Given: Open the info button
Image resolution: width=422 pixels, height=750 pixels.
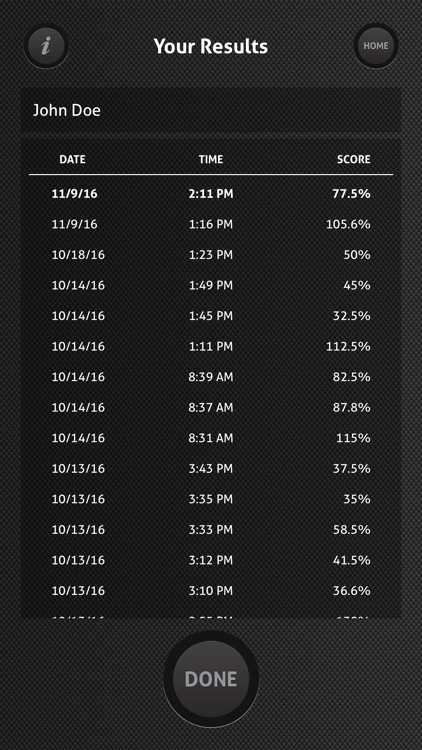Looking at the screenshot, I should point(46,46).
